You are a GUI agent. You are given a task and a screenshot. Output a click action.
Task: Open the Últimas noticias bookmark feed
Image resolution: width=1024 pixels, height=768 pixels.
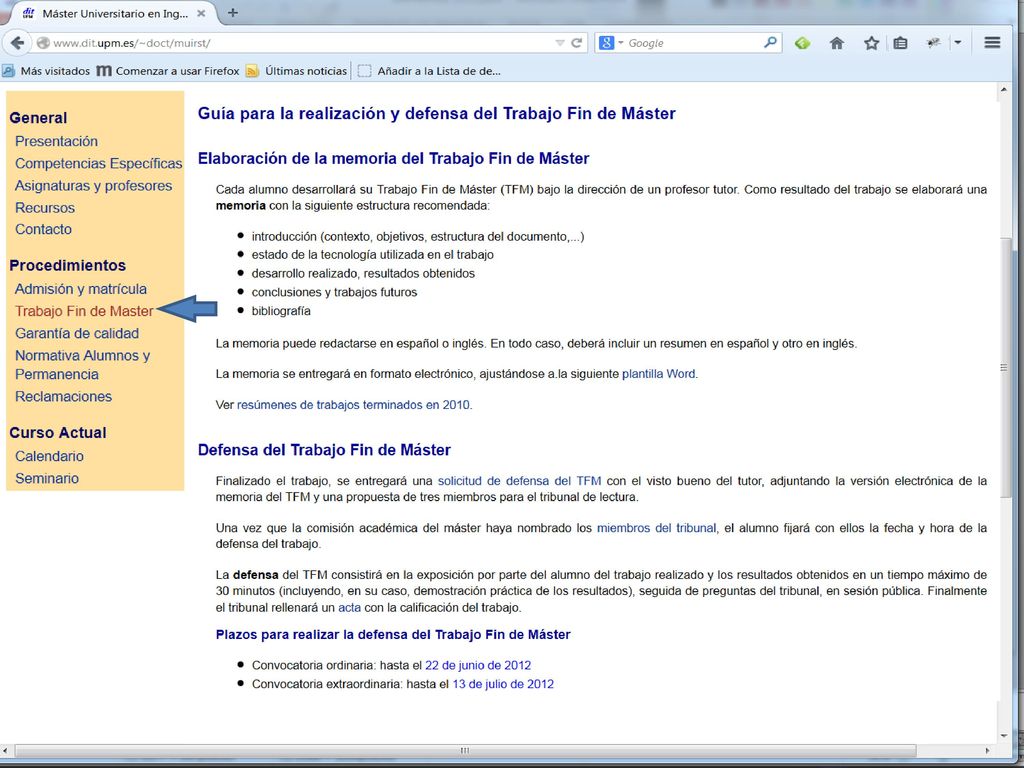(x=296, y=71)
